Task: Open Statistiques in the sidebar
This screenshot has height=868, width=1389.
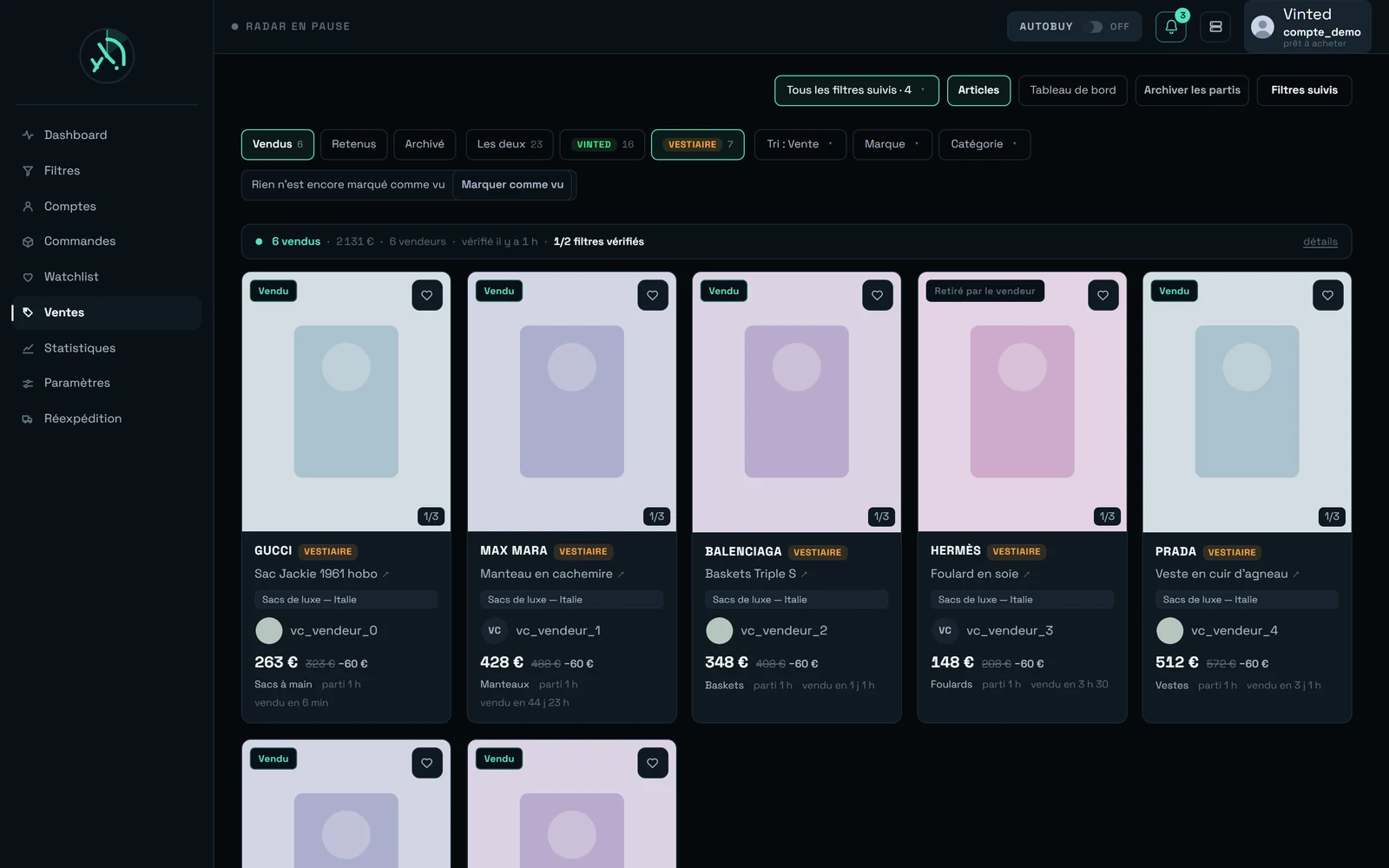Action: [107, 348]
